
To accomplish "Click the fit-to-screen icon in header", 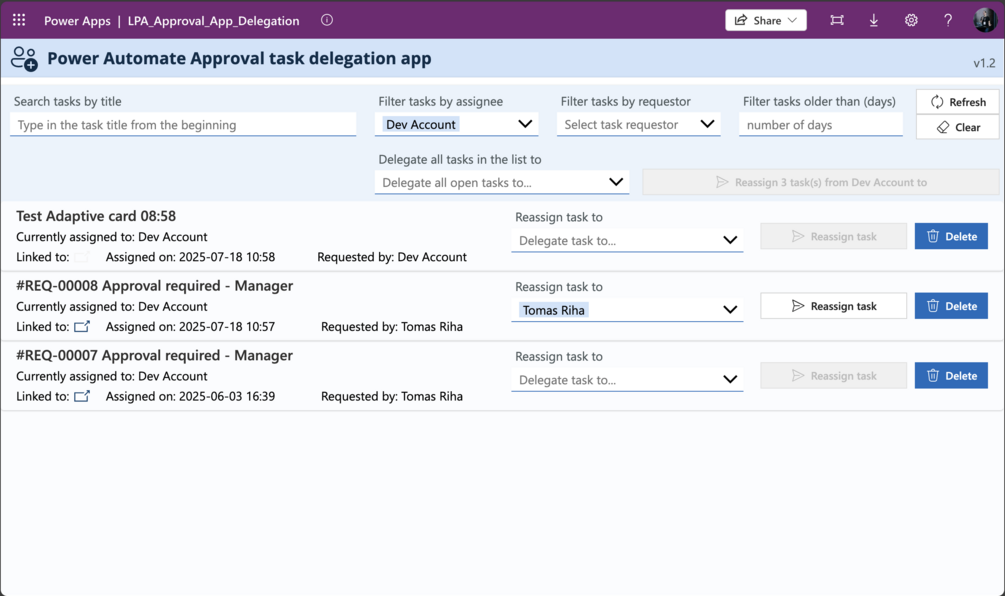I will (837, 20).
